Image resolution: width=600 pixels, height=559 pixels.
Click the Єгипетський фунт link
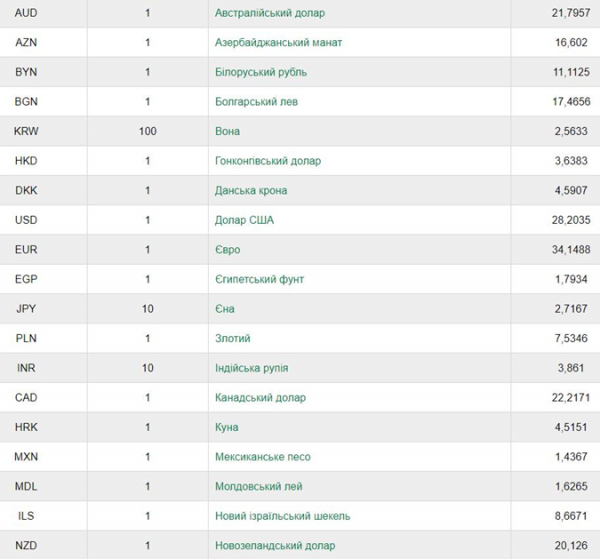coord(259,279)
